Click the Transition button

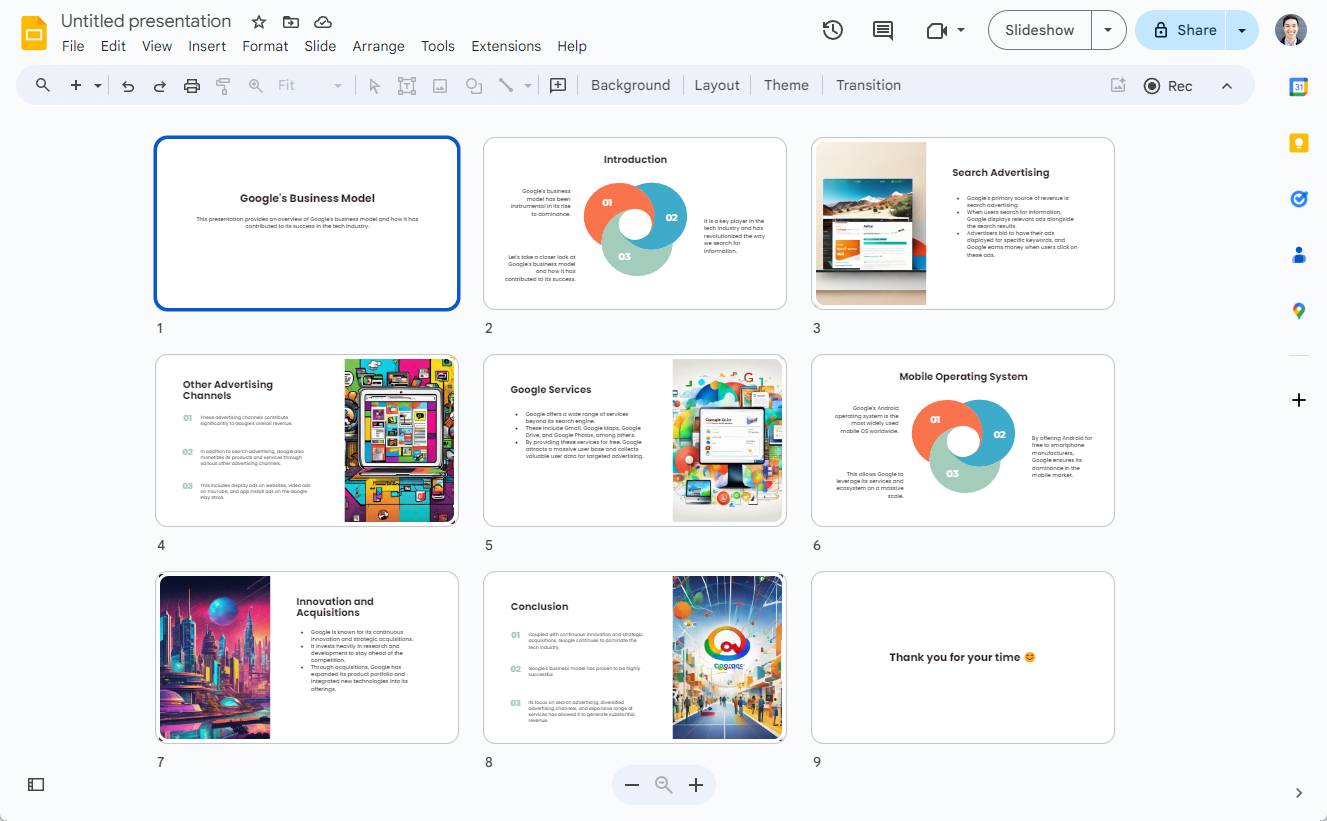click(x=868, y=85)
